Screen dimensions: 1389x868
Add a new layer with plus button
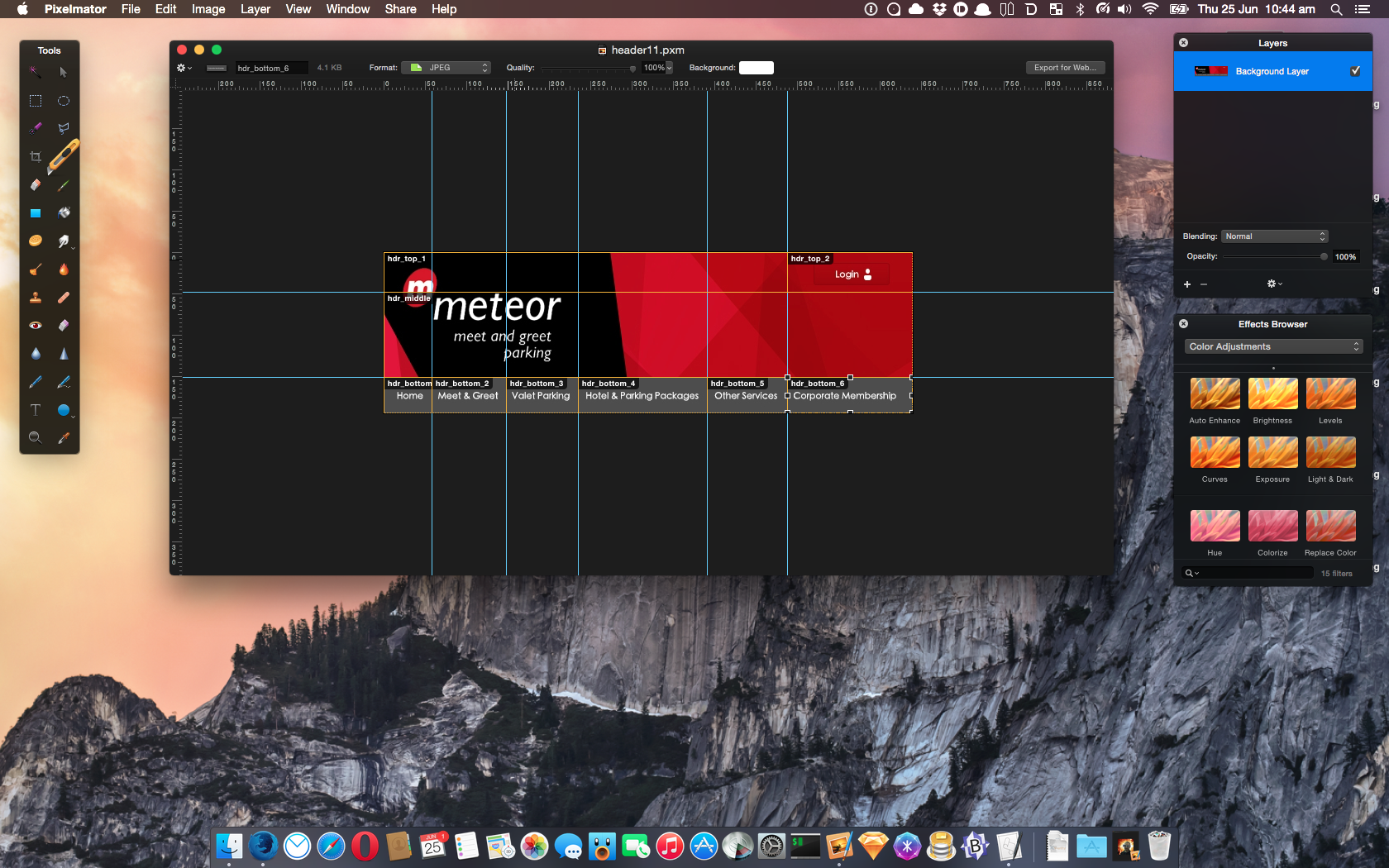coord(1187,284)
